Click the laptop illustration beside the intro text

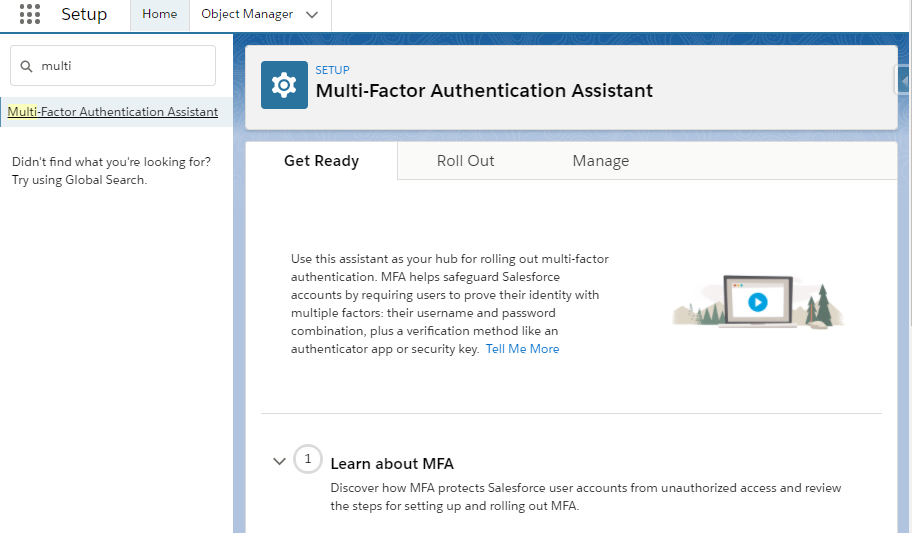coord(758,301)
